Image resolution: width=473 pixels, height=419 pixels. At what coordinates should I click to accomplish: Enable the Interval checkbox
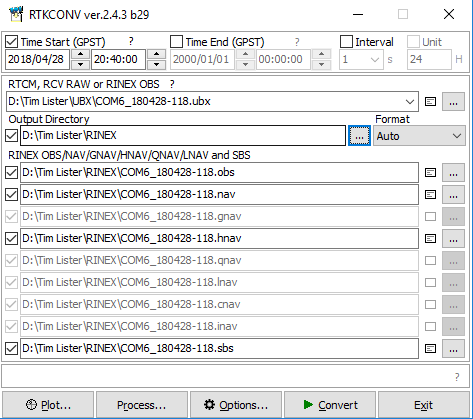(346, 42)
